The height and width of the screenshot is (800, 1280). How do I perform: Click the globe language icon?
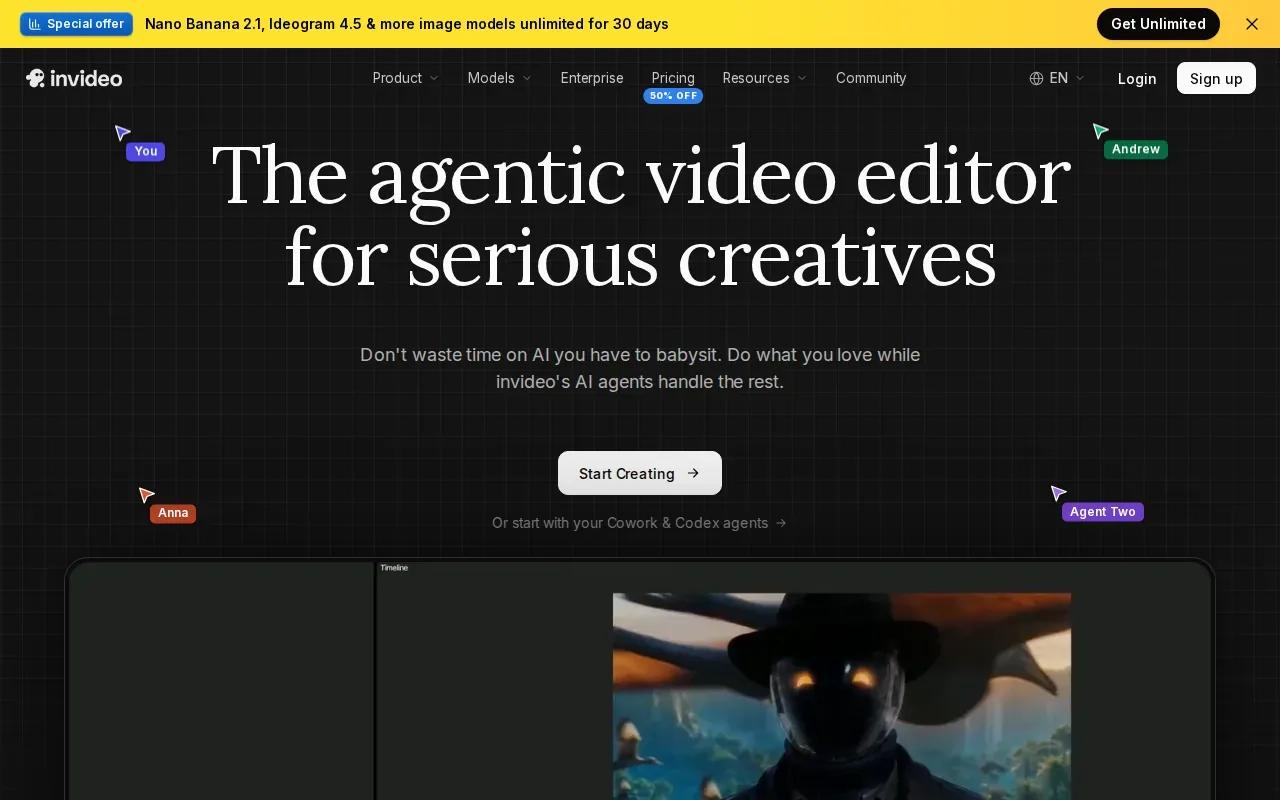click(1036, 78)
